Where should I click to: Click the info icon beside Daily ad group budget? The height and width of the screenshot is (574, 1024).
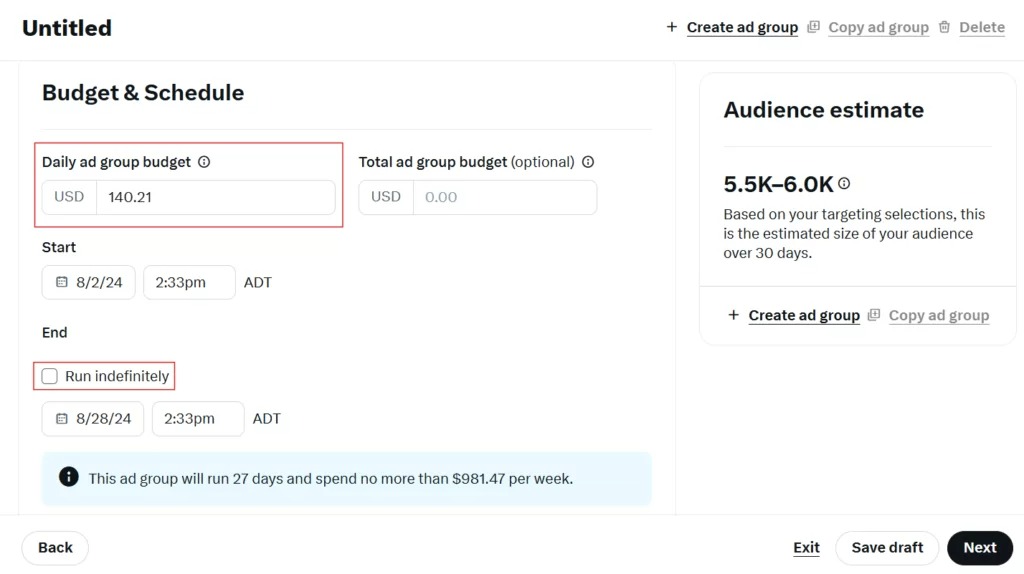click(204, 162)
